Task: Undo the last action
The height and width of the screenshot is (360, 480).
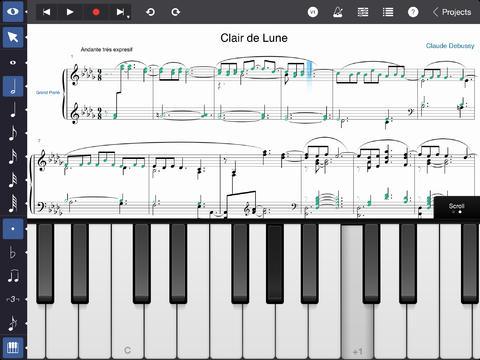Action: [x=150, y=12]
